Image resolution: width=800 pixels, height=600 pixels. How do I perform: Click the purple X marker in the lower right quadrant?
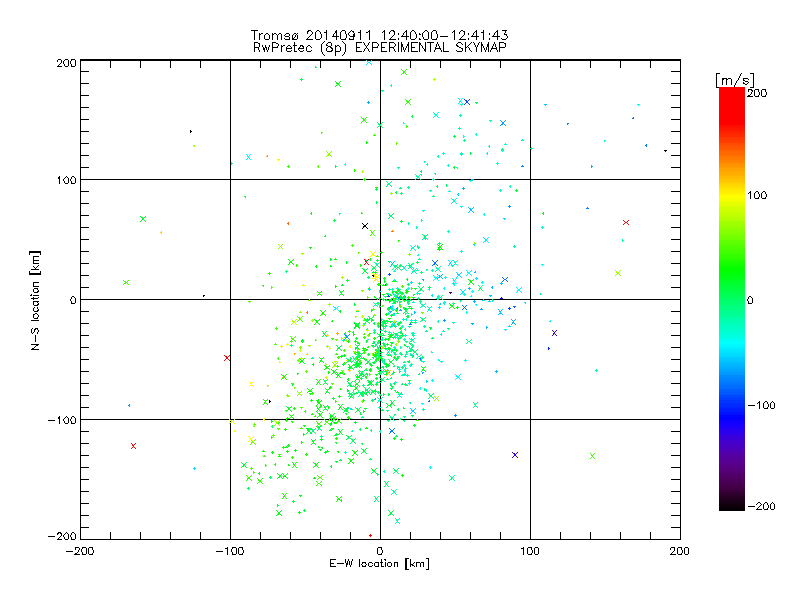[515, 455]
